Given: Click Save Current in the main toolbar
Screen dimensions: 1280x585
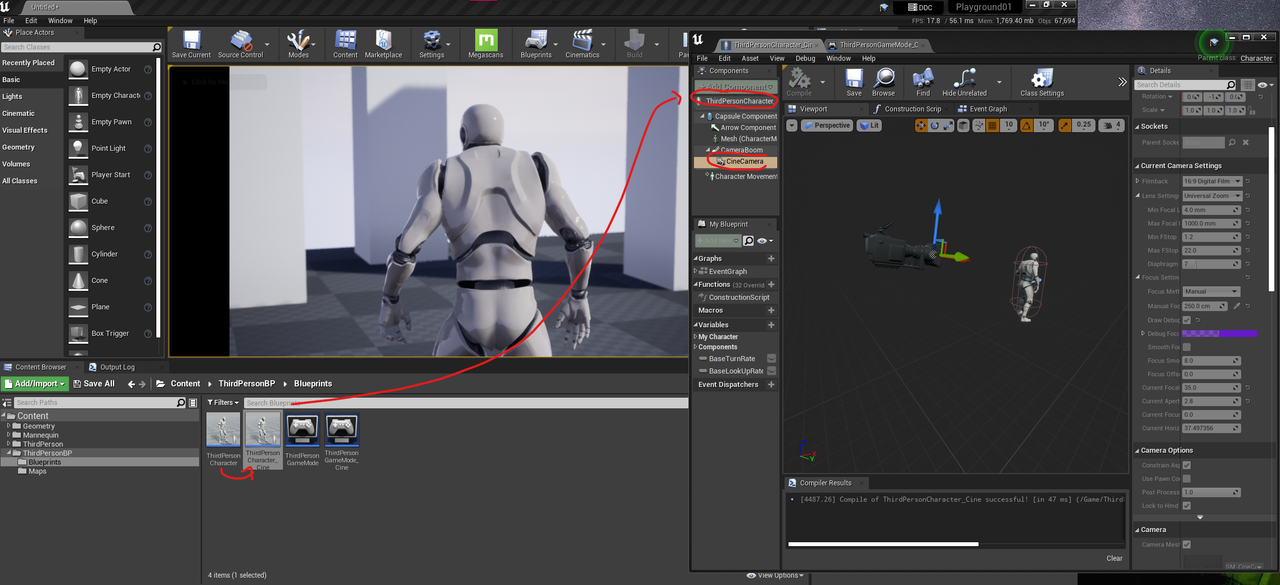Looking at the screenshot, I should click(x=191, y=44).
